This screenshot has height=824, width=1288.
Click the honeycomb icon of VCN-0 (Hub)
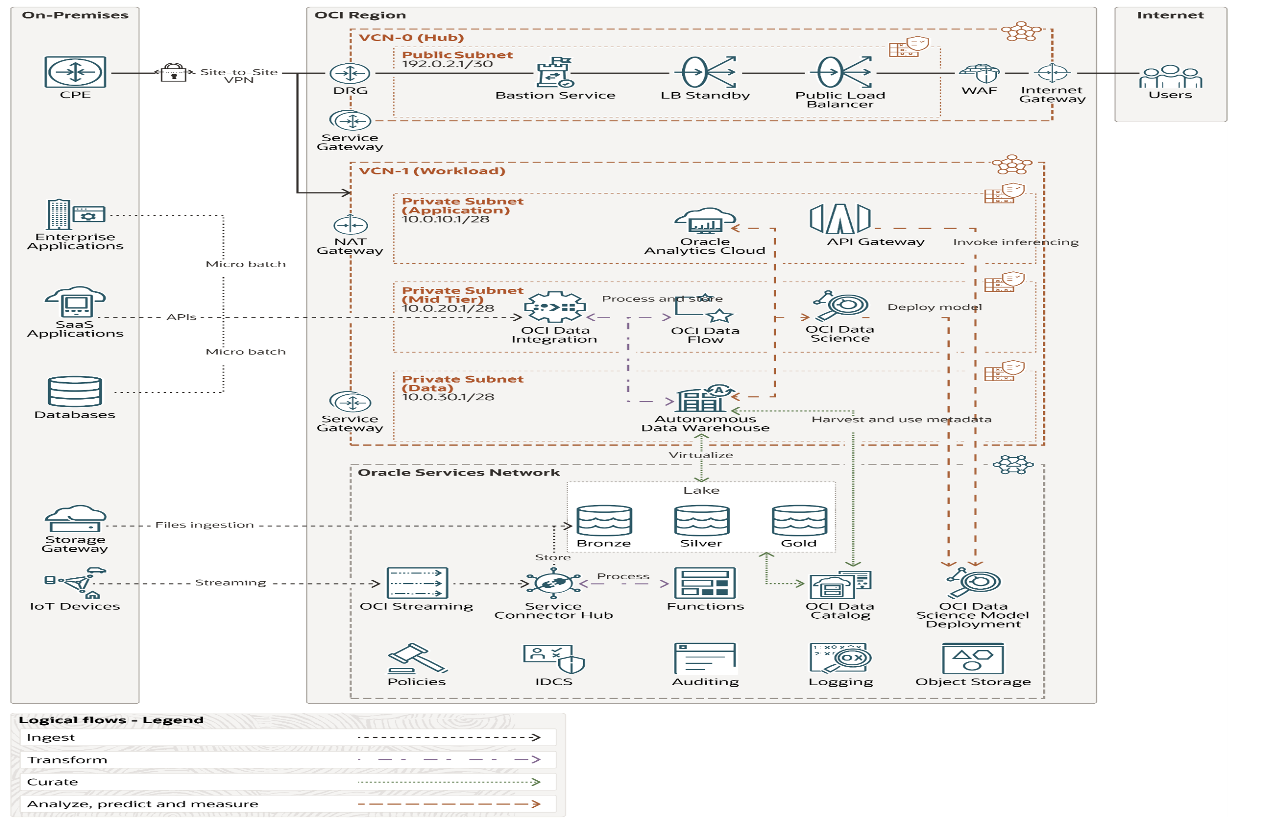(1021, 30)
